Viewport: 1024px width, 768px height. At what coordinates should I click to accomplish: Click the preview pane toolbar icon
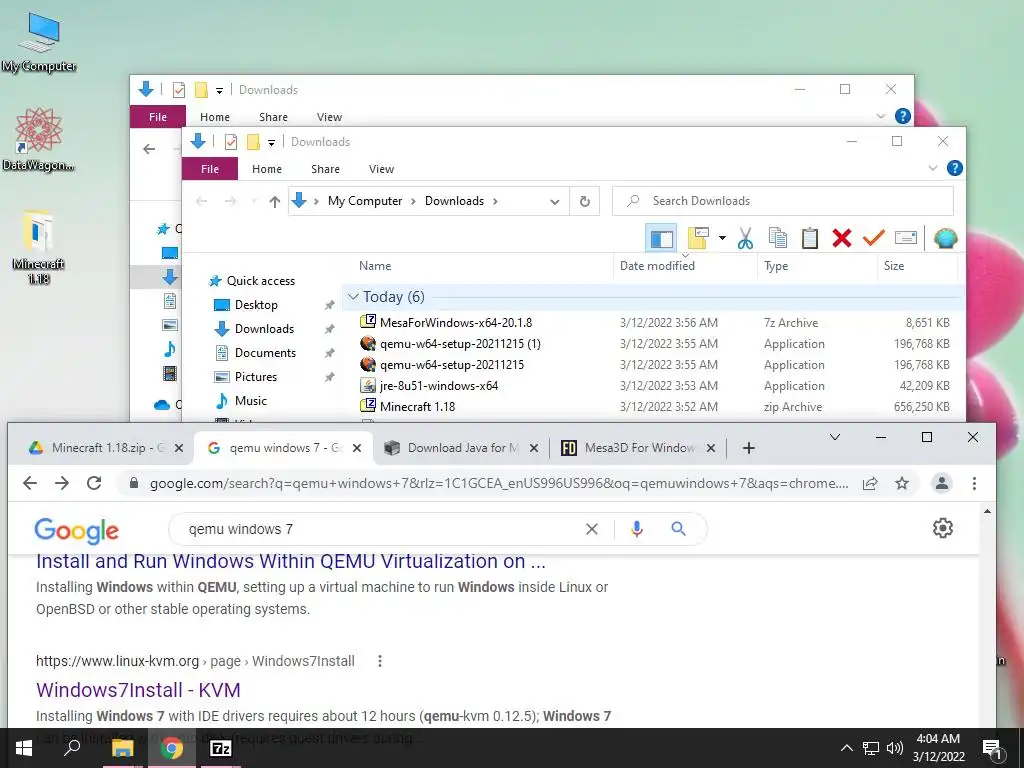(661, 238)
